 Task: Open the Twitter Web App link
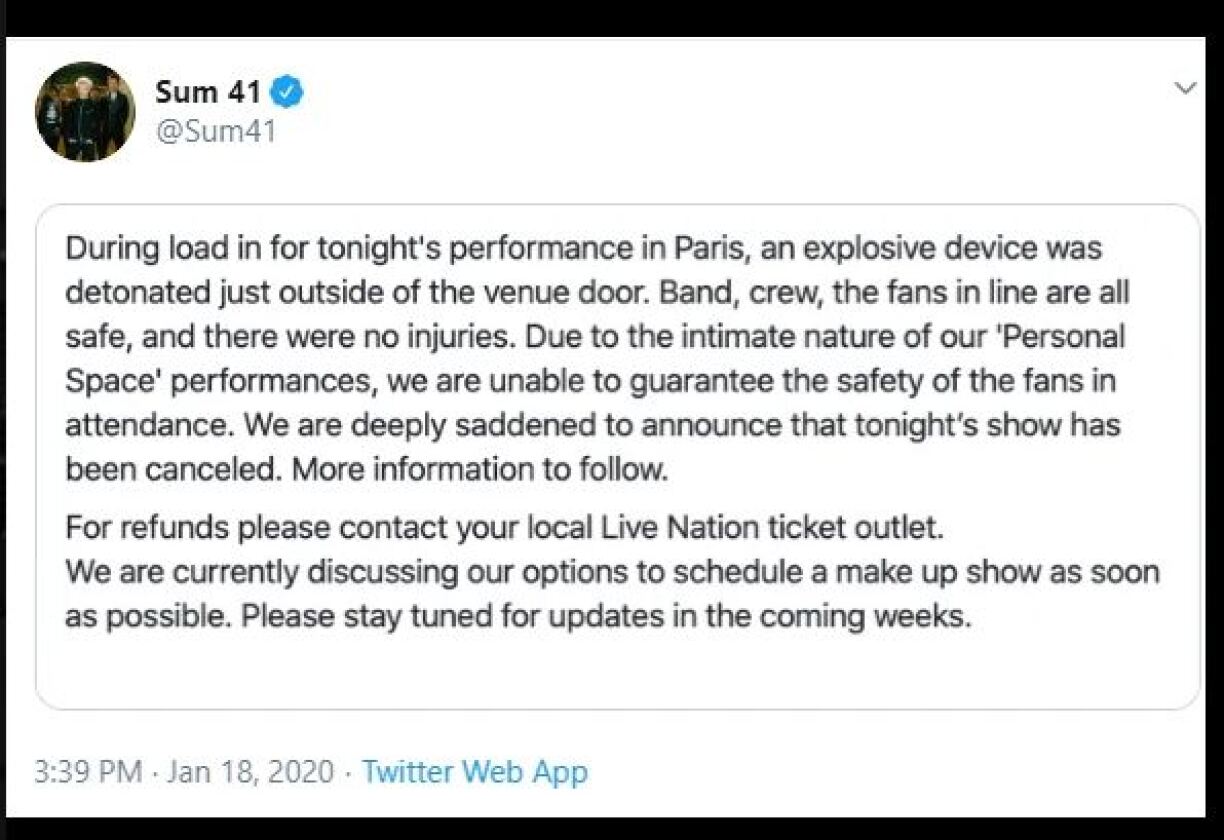474,772
